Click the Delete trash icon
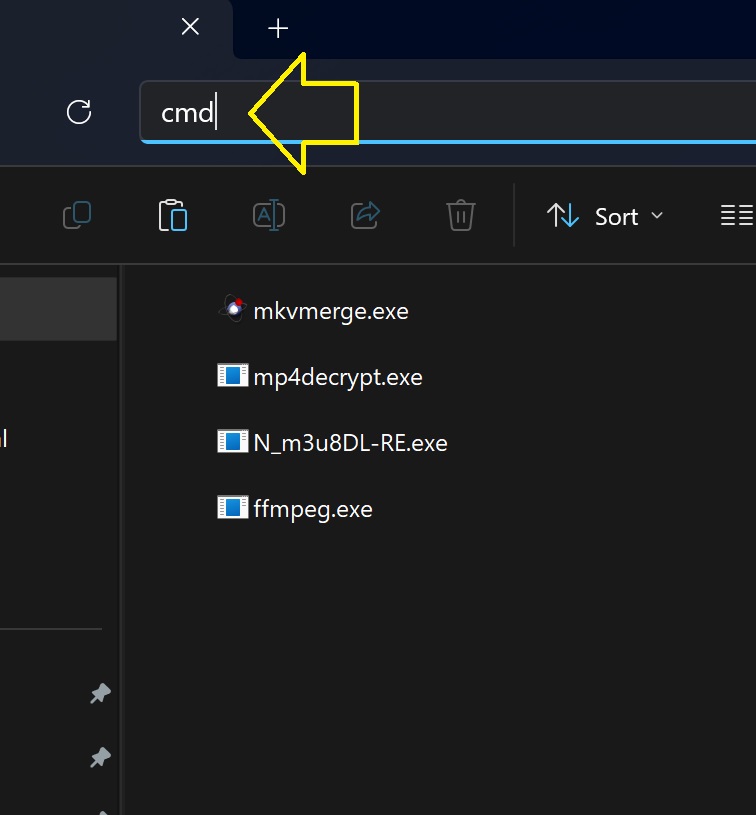This screenshot has width=756, height=815. point(461,215)
